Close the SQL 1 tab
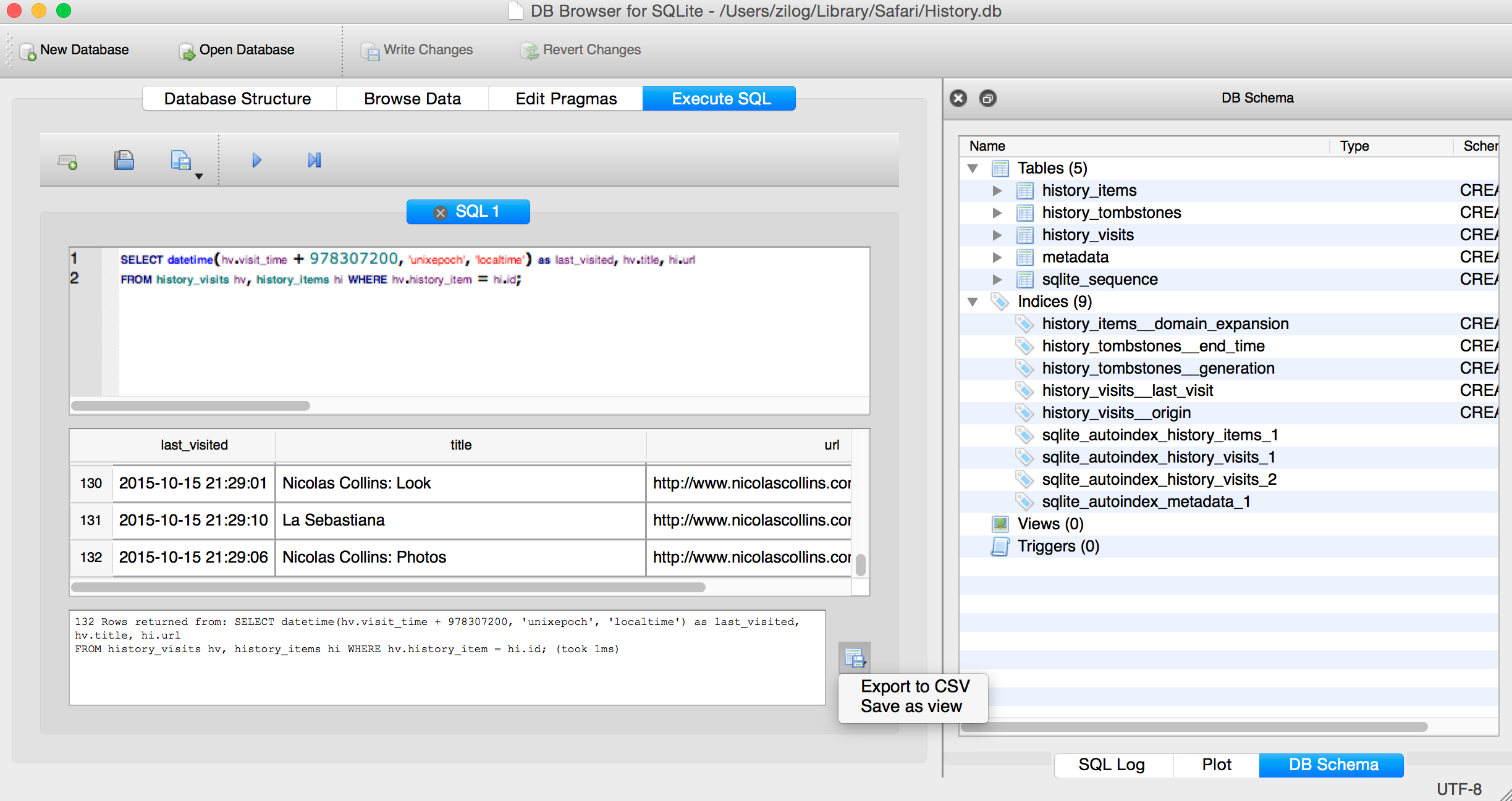1512x801 pixels. coord(441,212)
